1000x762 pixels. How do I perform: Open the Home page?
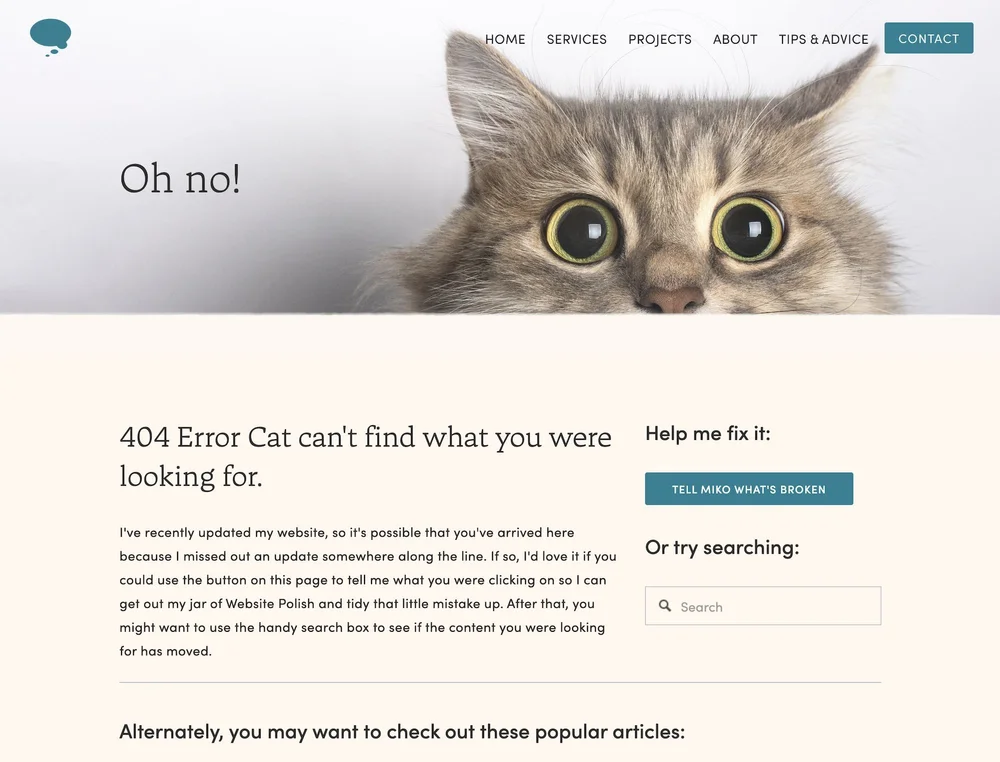click(505, 39)
